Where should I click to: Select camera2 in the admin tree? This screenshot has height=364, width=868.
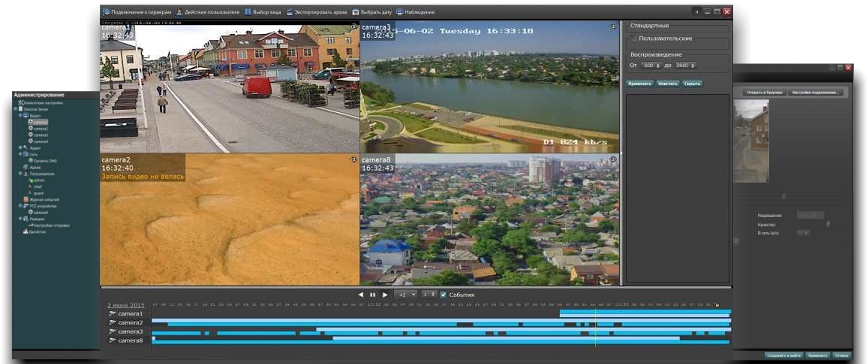pos(38,128)
